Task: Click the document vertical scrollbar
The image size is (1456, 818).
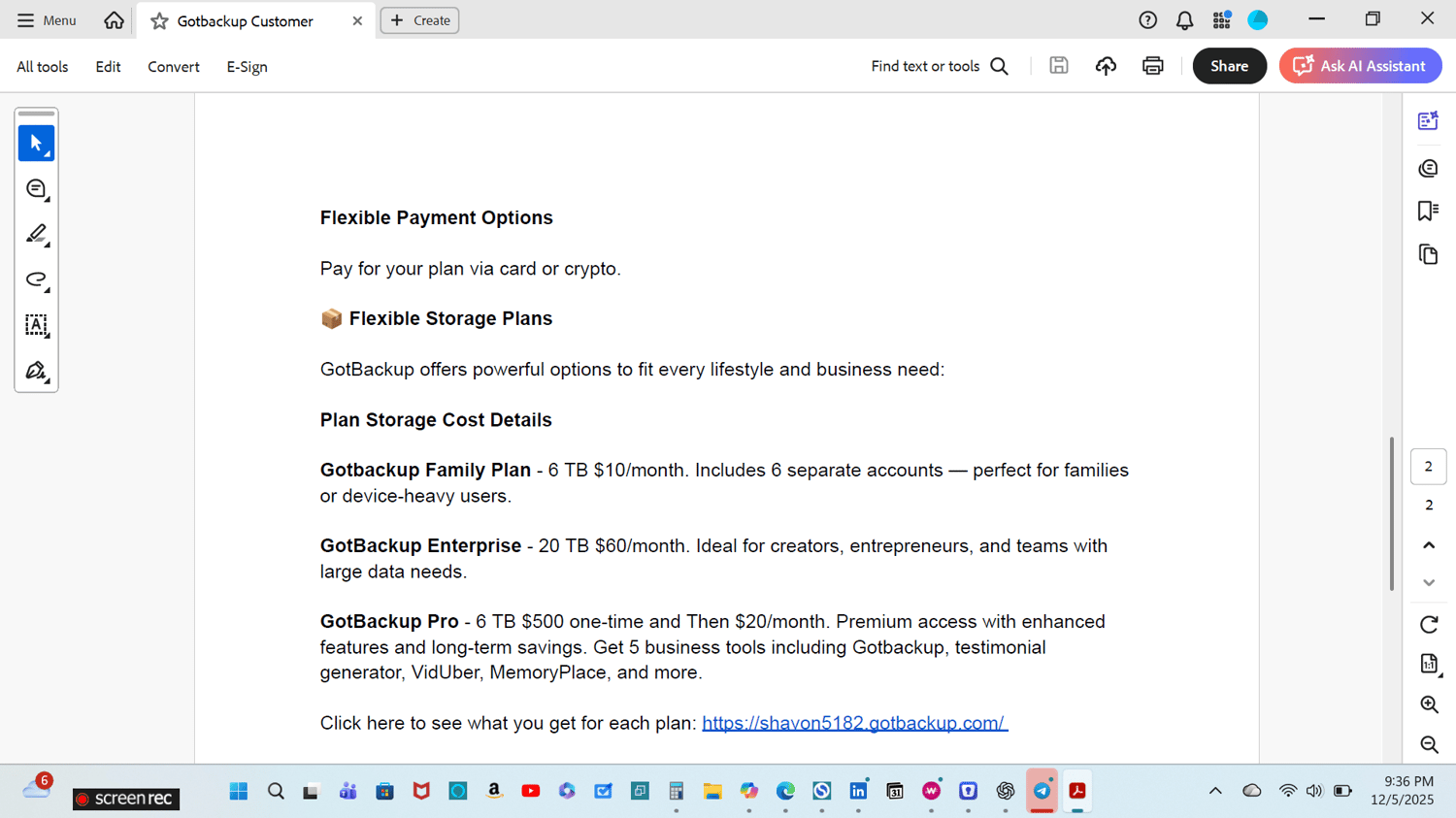Action: (1392, 513)
